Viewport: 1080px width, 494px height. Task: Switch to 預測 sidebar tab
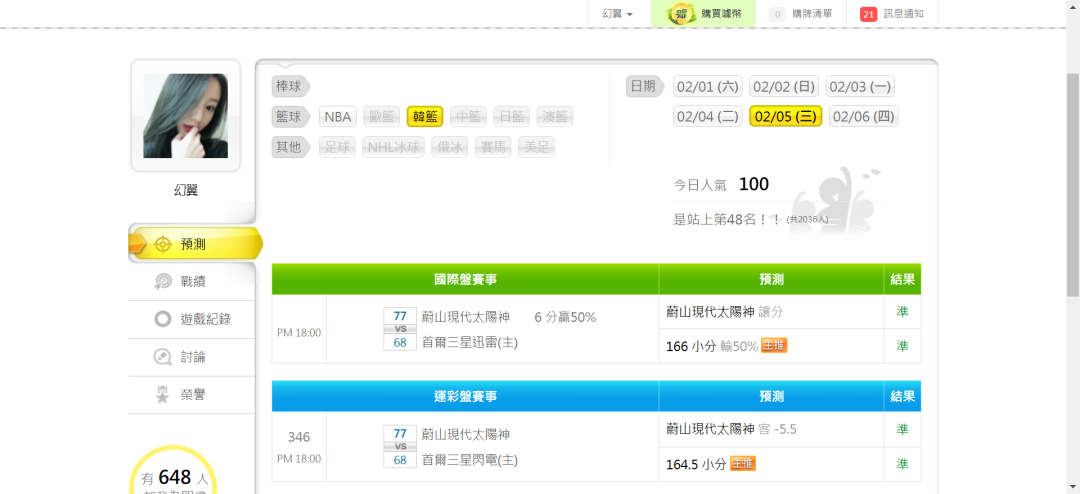(196, 244)
